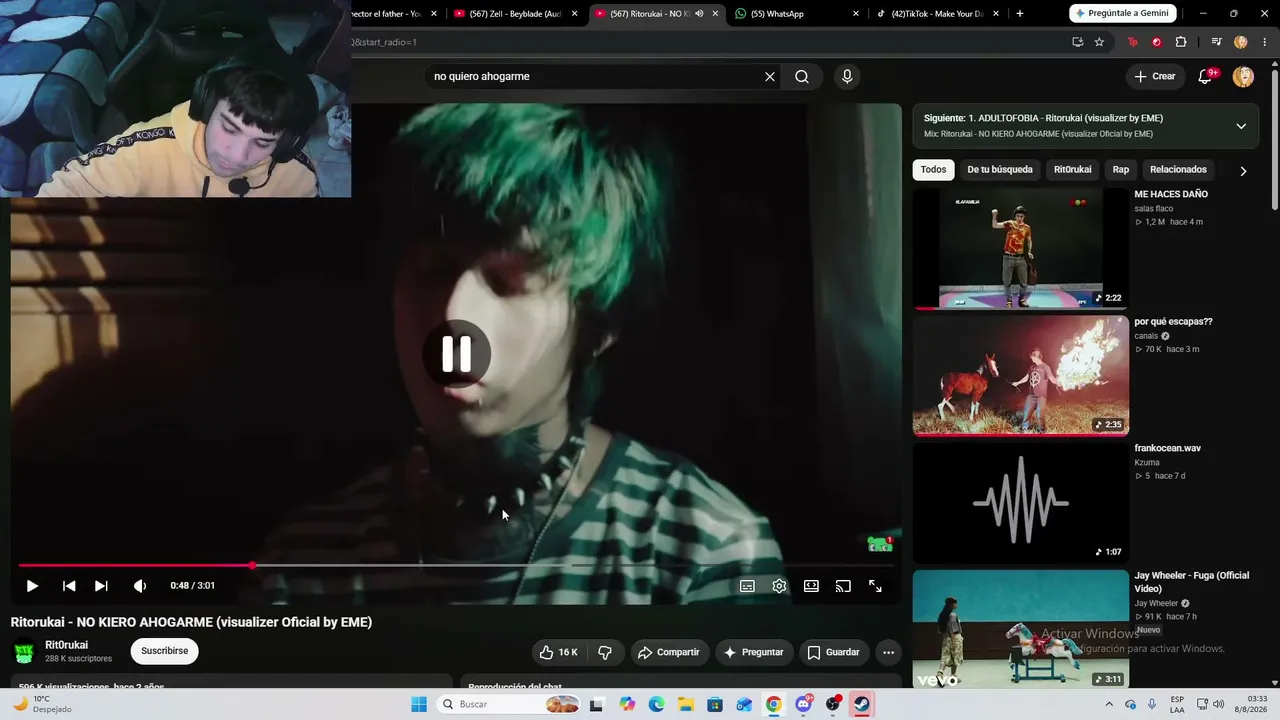Open Discord from the taskbar
This screenshot has height=720, width=1280.
[x=803, y=705]
